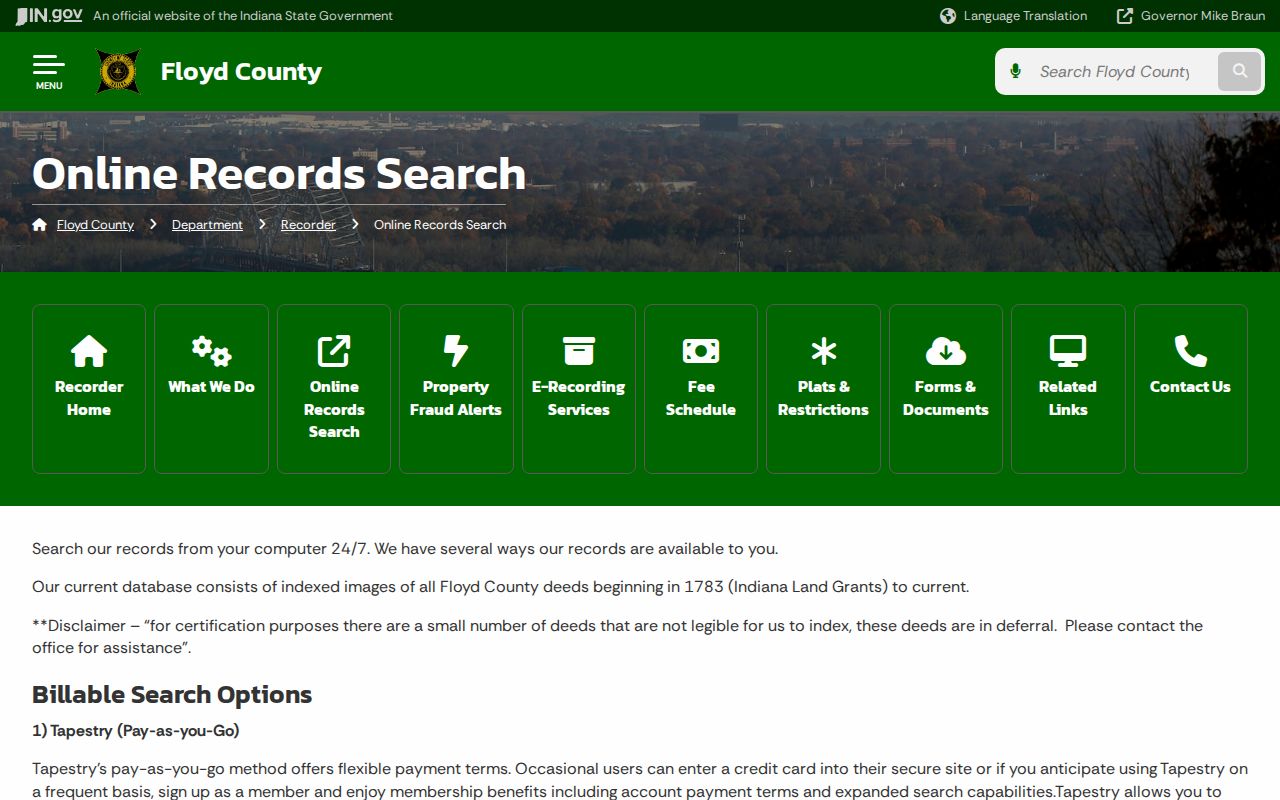The image size is (1280, 800).
Task: Click the Billable Search Options heading
Action: [x=172, y=694]
